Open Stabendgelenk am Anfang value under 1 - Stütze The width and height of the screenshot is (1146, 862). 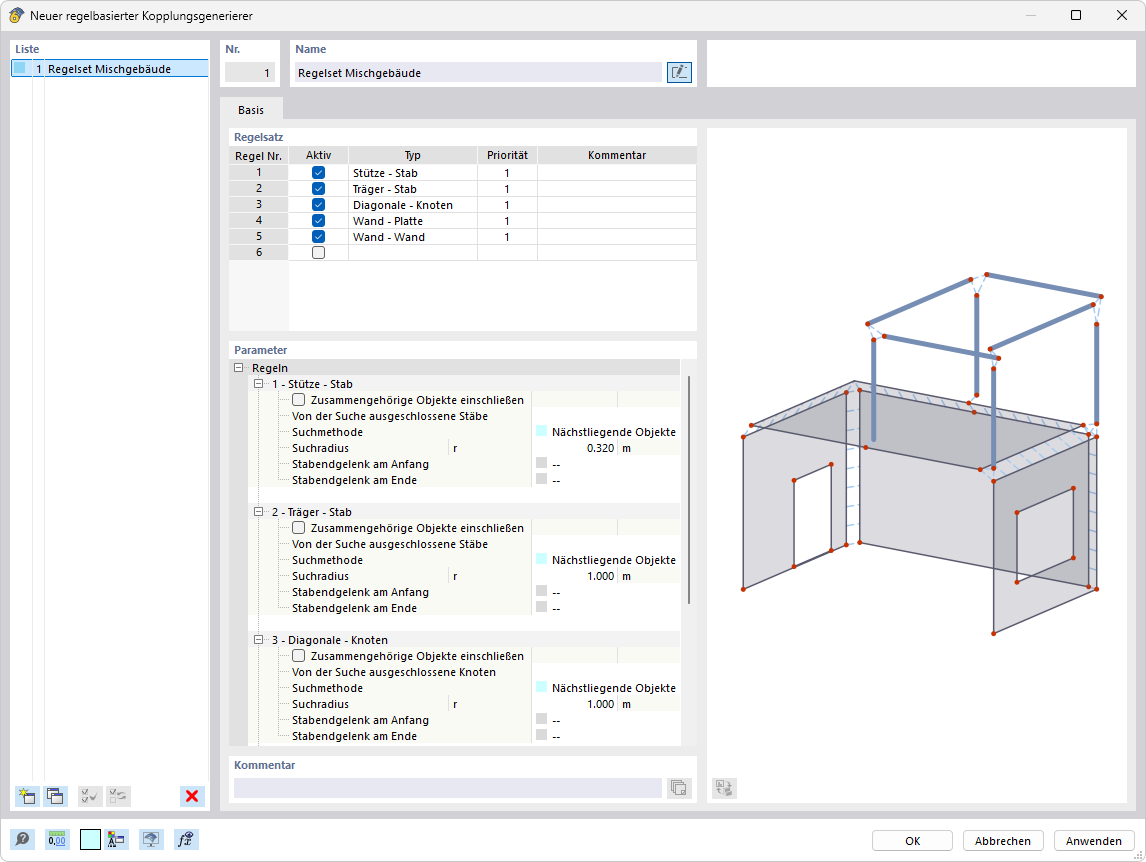click(606, 464)
